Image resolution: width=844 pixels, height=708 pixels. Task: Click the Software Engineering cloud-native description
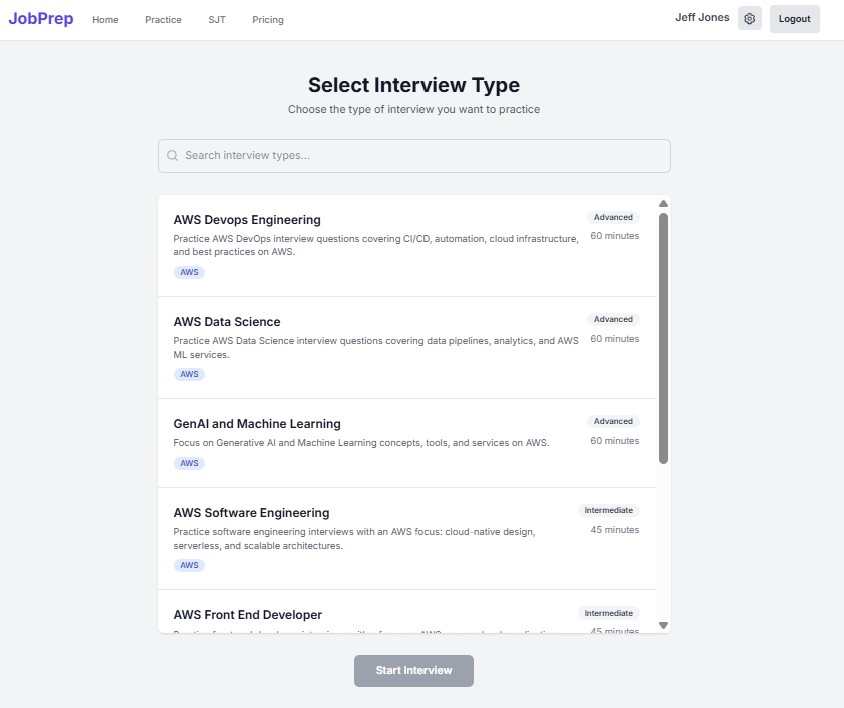[x=354, y=538]
